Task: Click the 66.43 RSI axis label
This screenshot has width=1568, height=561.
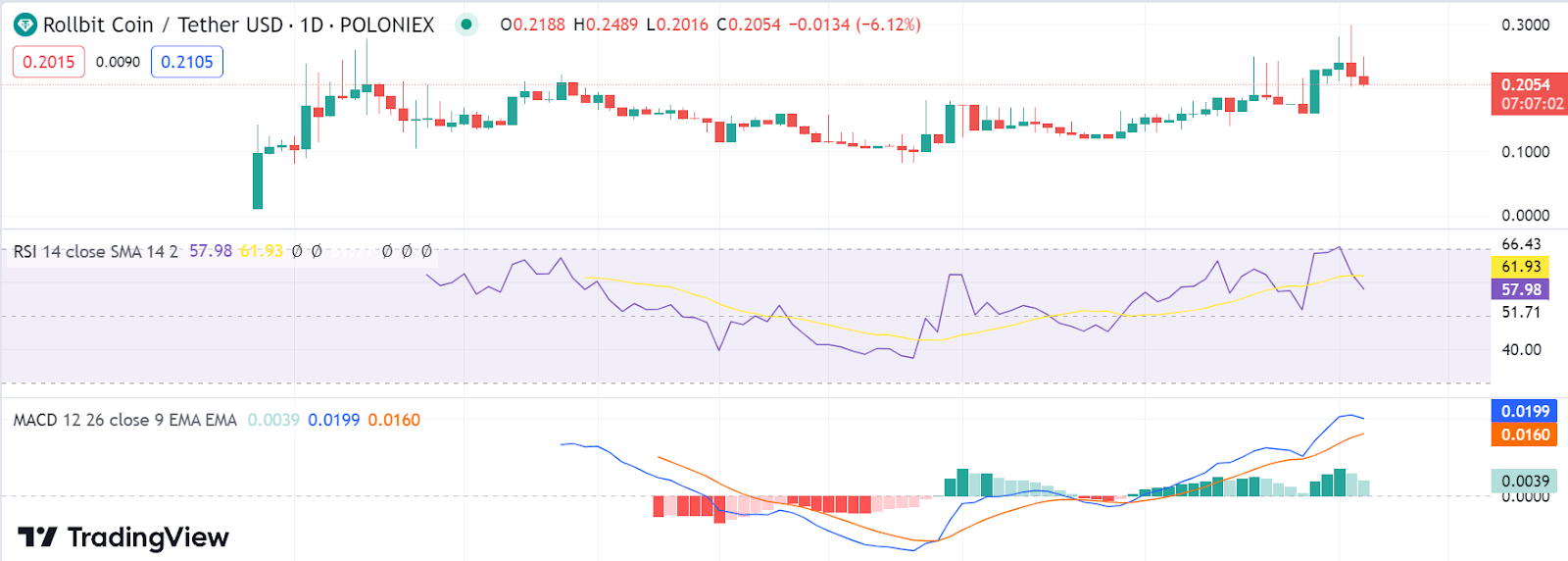Action: (x=1521, y=244)
